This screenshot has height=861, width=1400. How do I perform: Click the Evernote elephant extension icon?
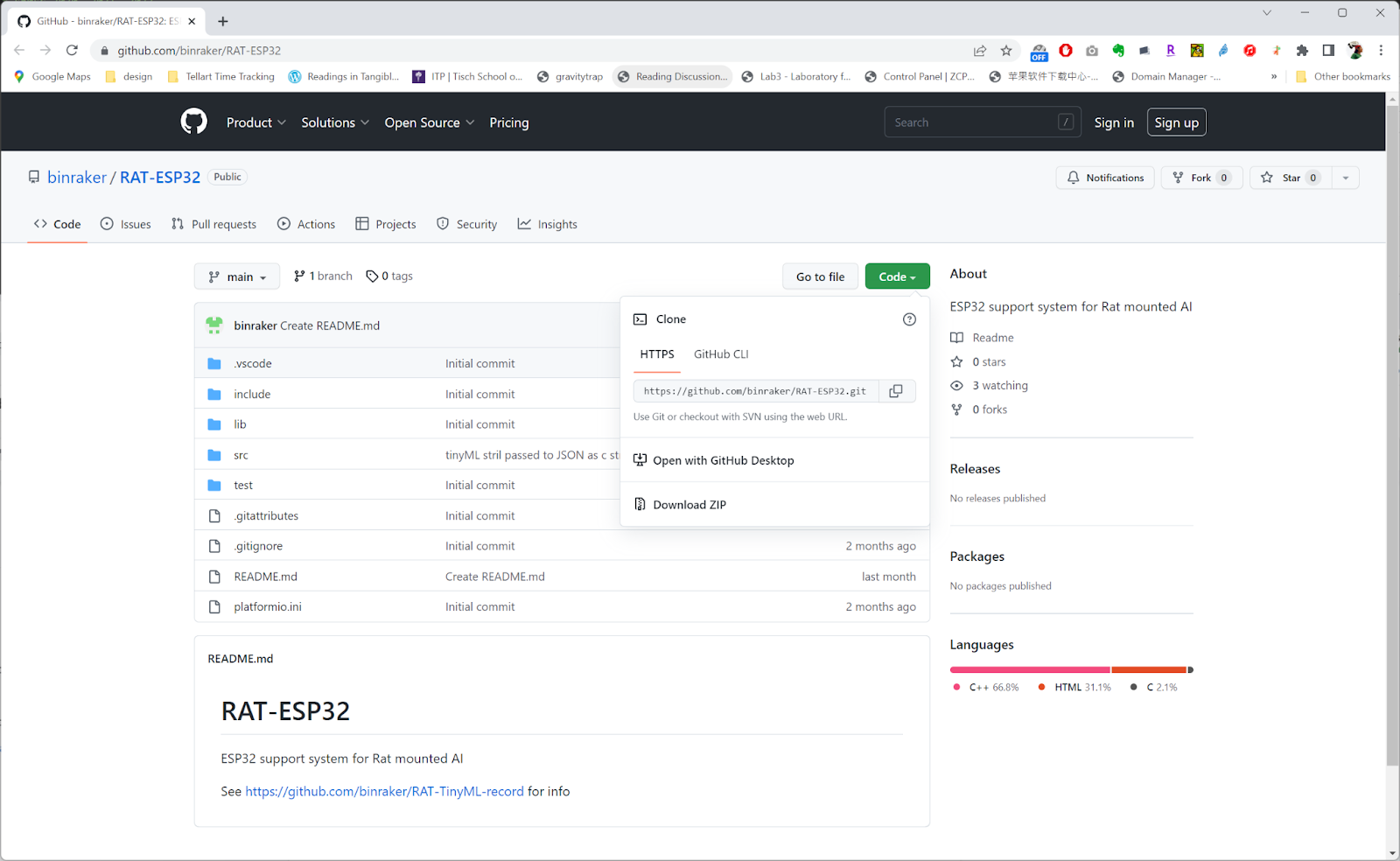coord(1118,51)
